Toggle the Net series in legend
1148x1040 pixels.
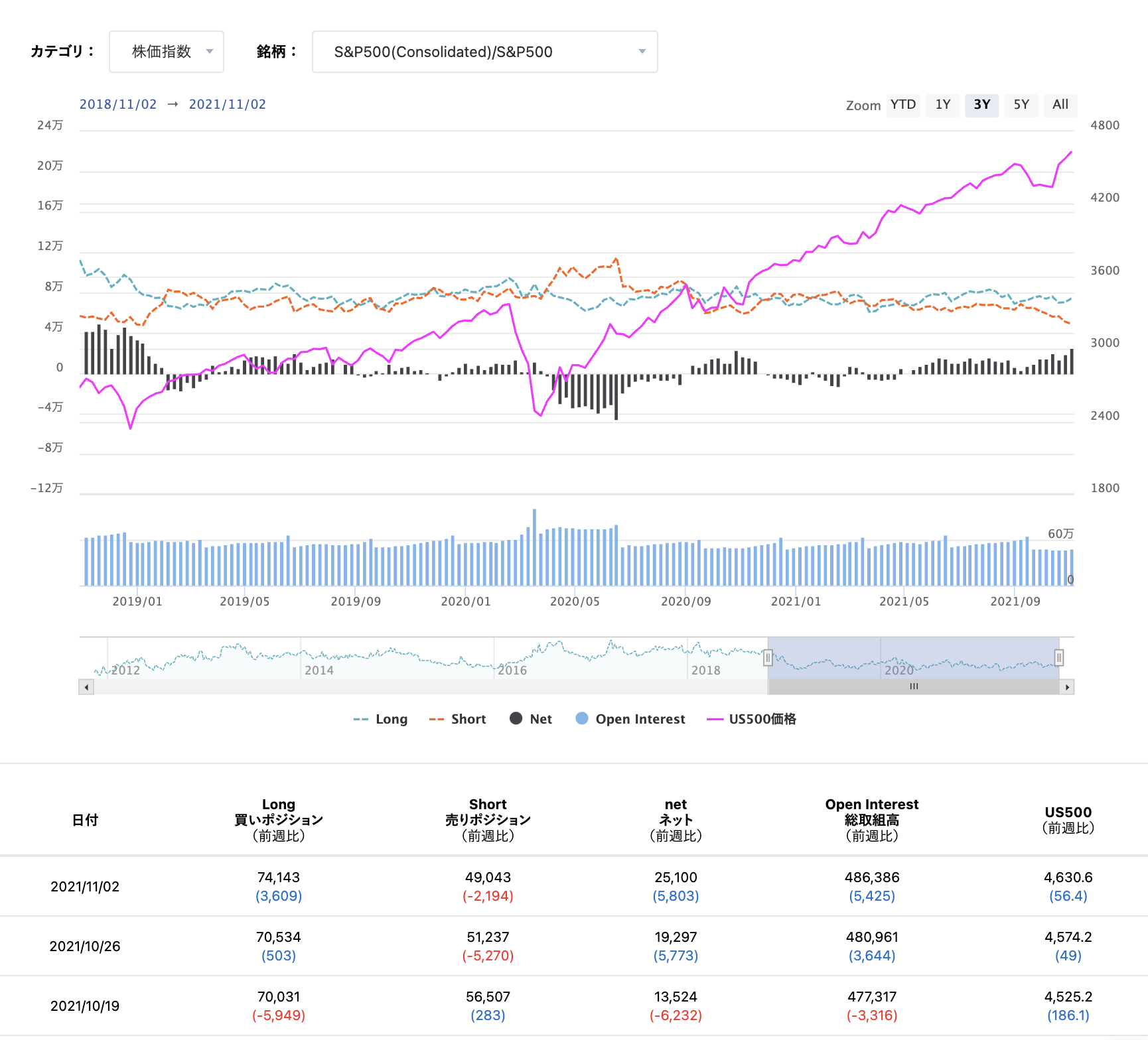(x=531, y=719)
